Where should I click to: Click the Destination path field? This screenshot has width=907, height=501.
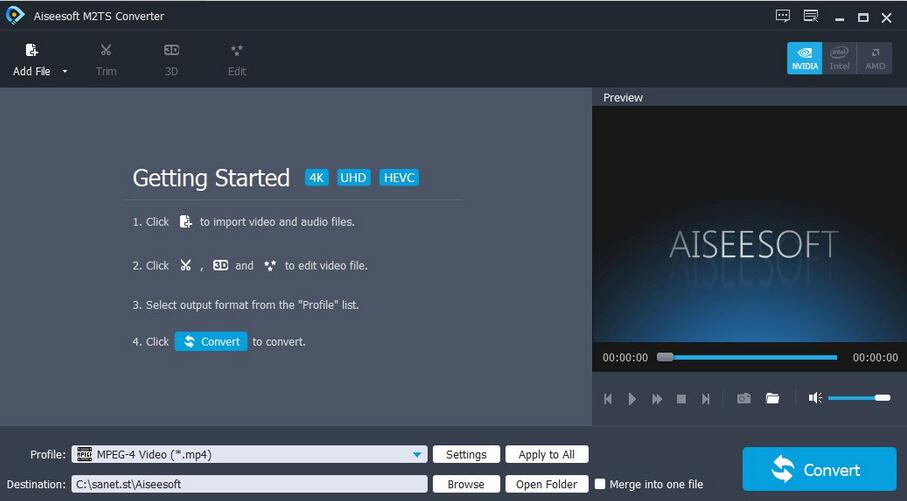249,484
